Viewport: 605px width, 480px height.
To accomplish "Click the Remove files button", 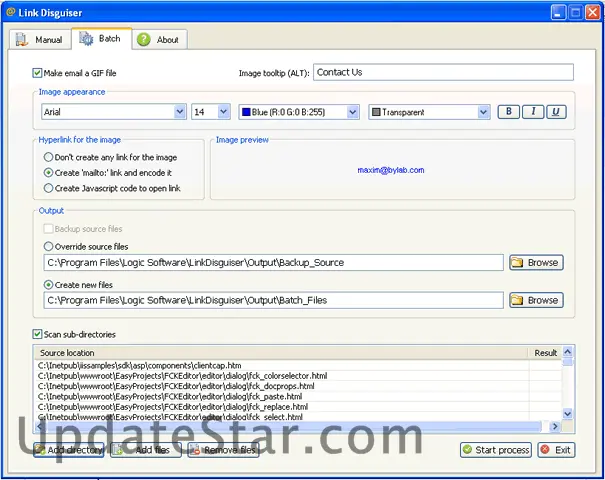I will coord(223,450).
